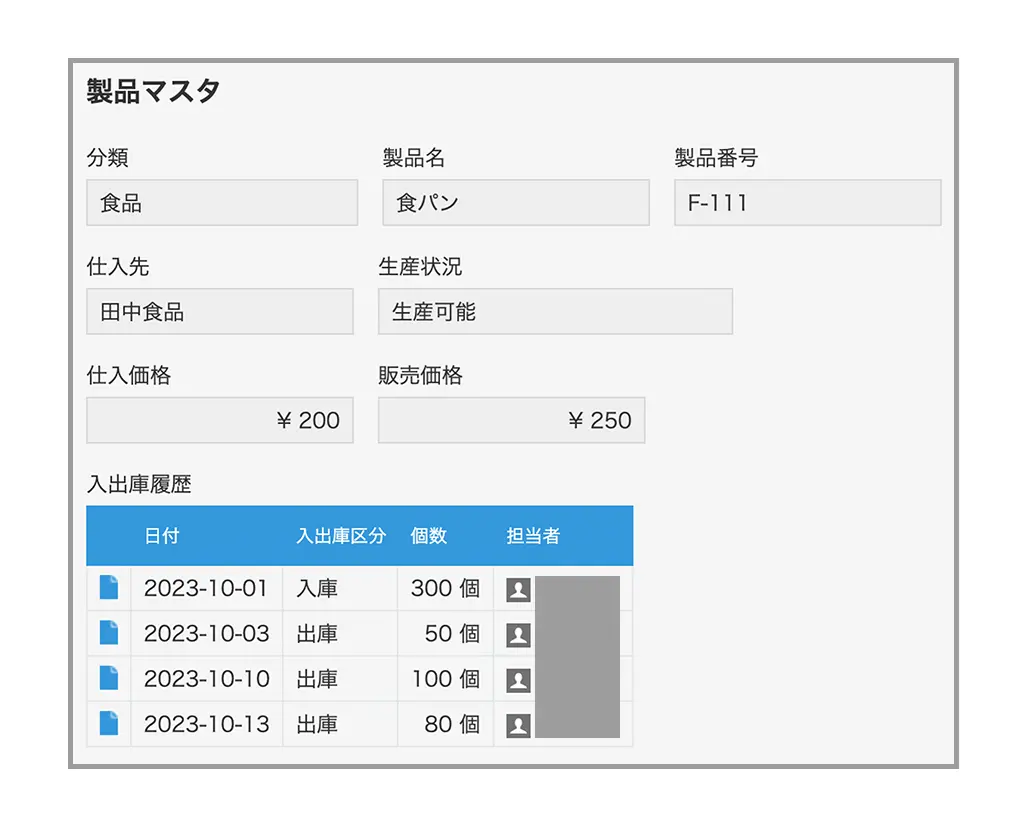
Task: Click the 入出庫区分 column header
Action: (340, 536)
